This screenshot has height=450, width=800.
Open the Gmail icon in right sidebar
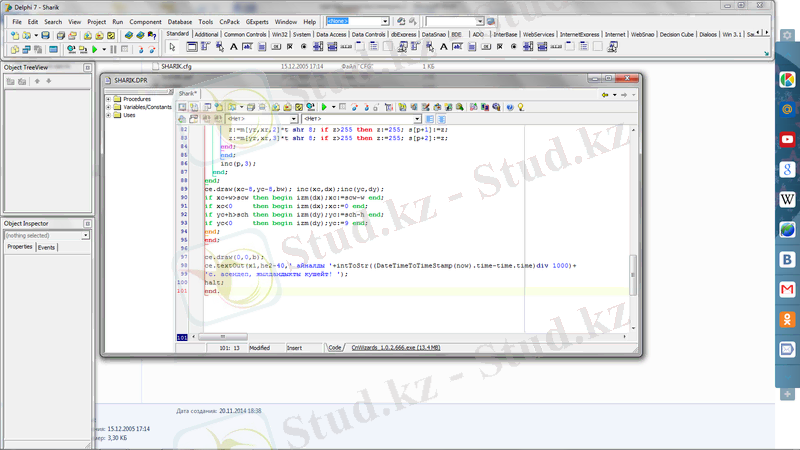tap(788, 290)
